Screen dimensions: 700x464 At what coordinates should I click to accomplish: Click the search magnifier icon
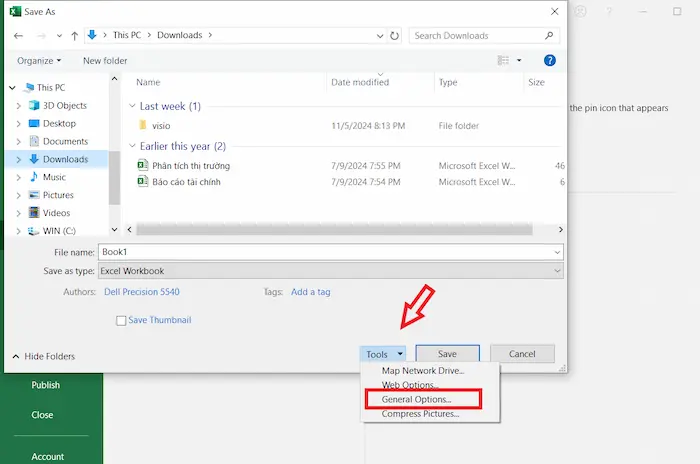[549, 35]
